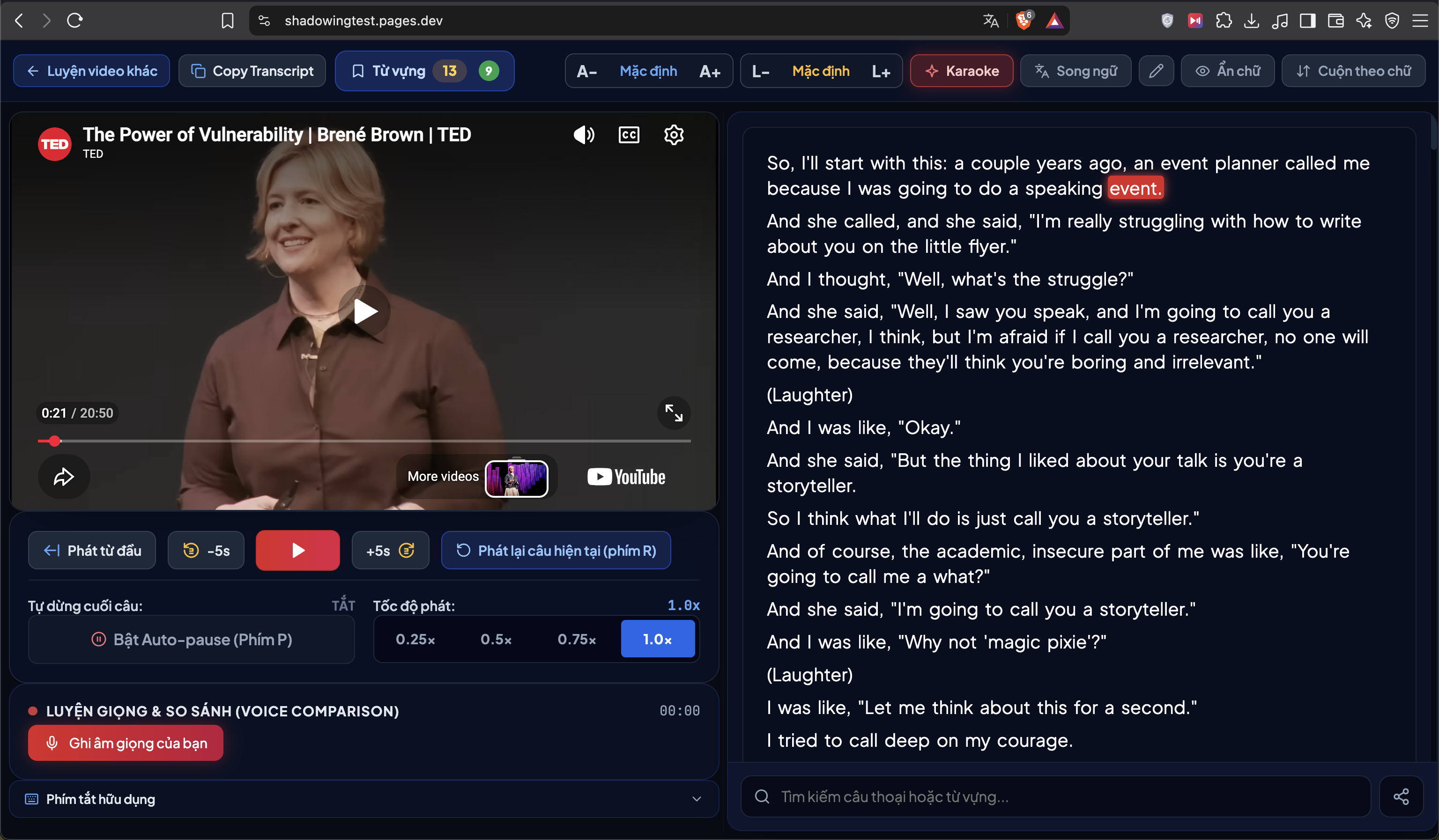Open the browser translate icon
Image resolution: width=1439 pixels, height=840 pixels.
pyautogui.click(x=991, y=21)
